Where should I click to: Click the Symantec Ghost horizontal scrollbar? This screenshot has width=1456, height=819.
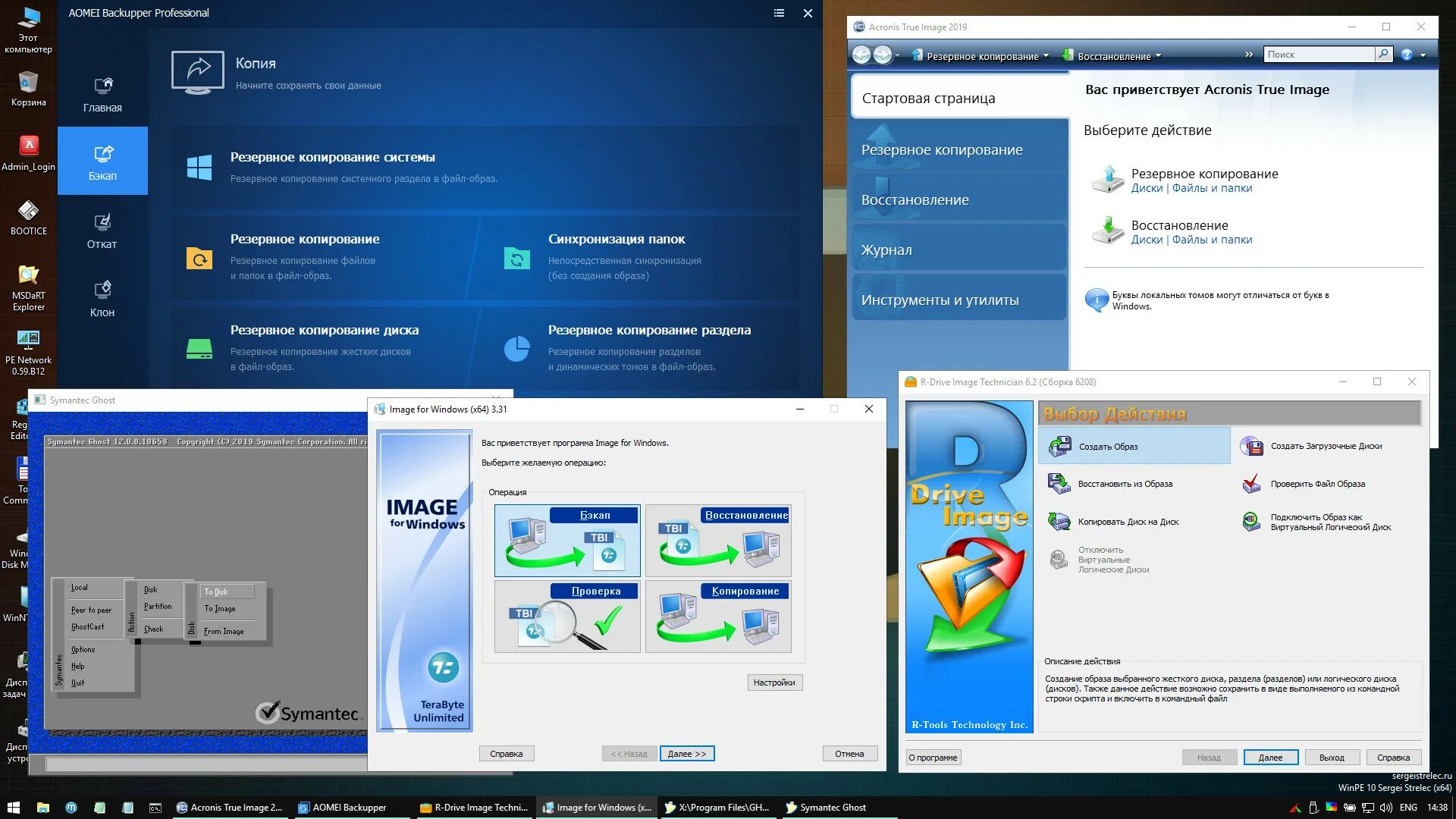(206, 764)
